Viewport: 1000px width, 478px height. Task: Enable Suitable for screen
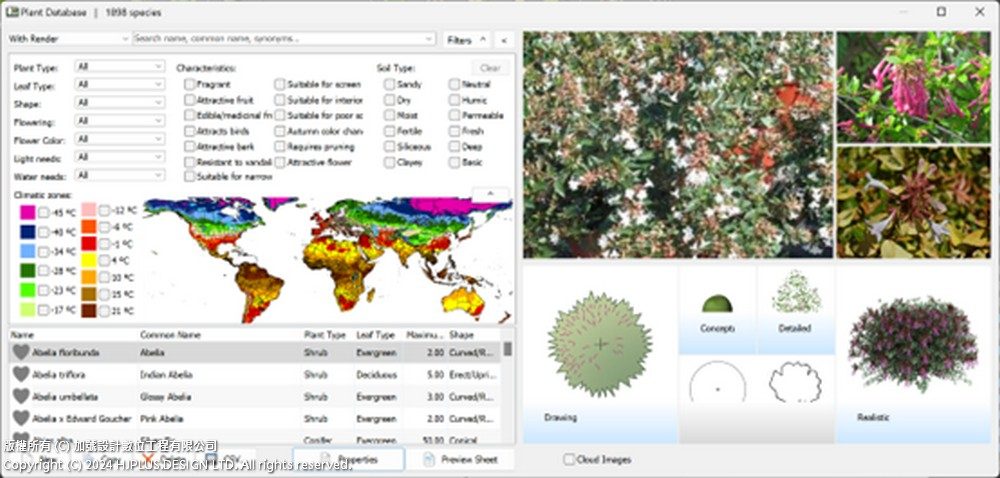[280, 84]
